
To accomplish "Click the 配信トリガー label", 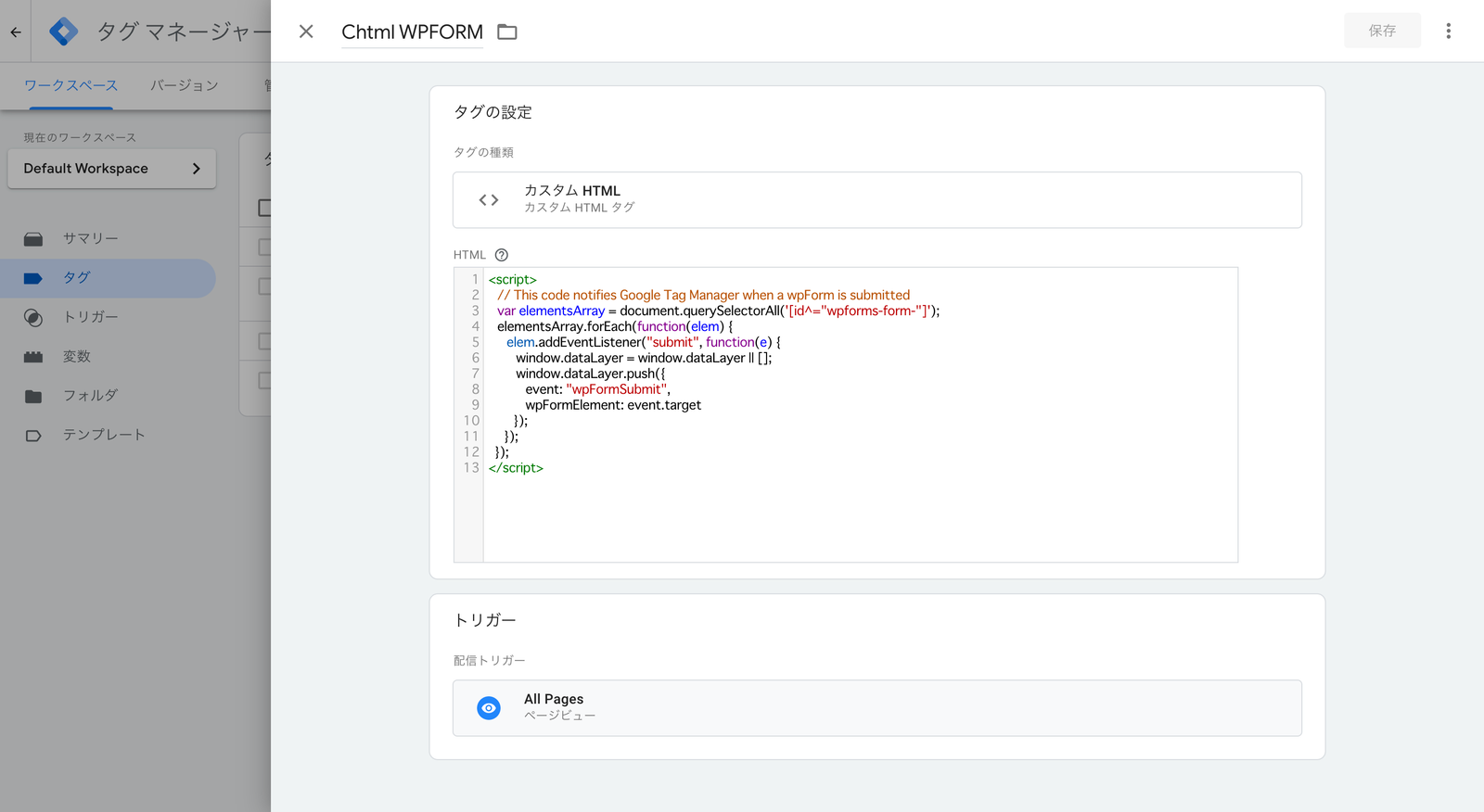I will [x=489, y=661].
